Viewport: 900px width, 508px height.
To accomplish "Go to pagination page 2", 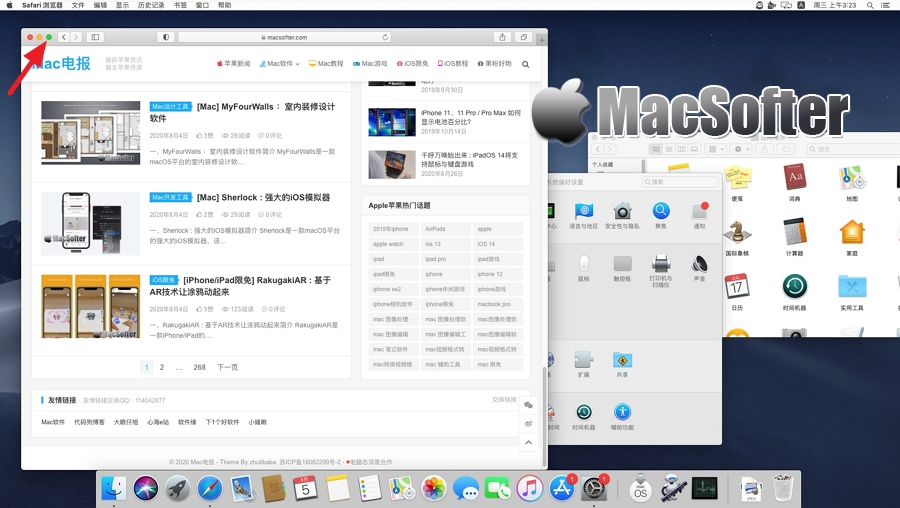I will [162, 367].
